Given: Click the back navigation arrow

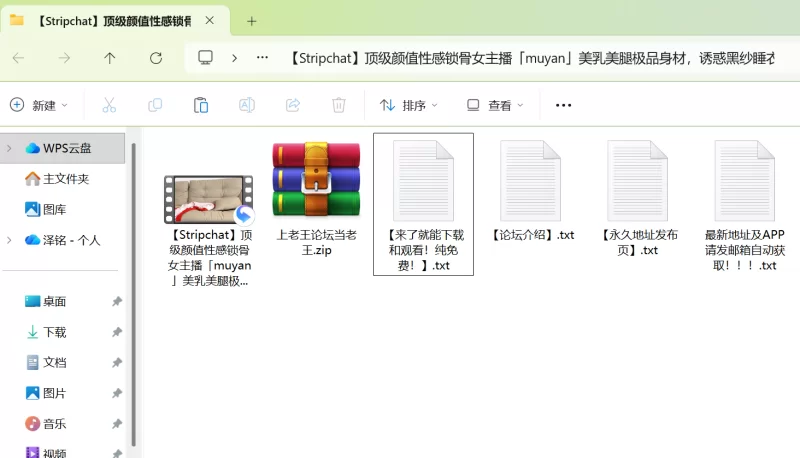Looking at the screenshot, I should tap(18, 58).
